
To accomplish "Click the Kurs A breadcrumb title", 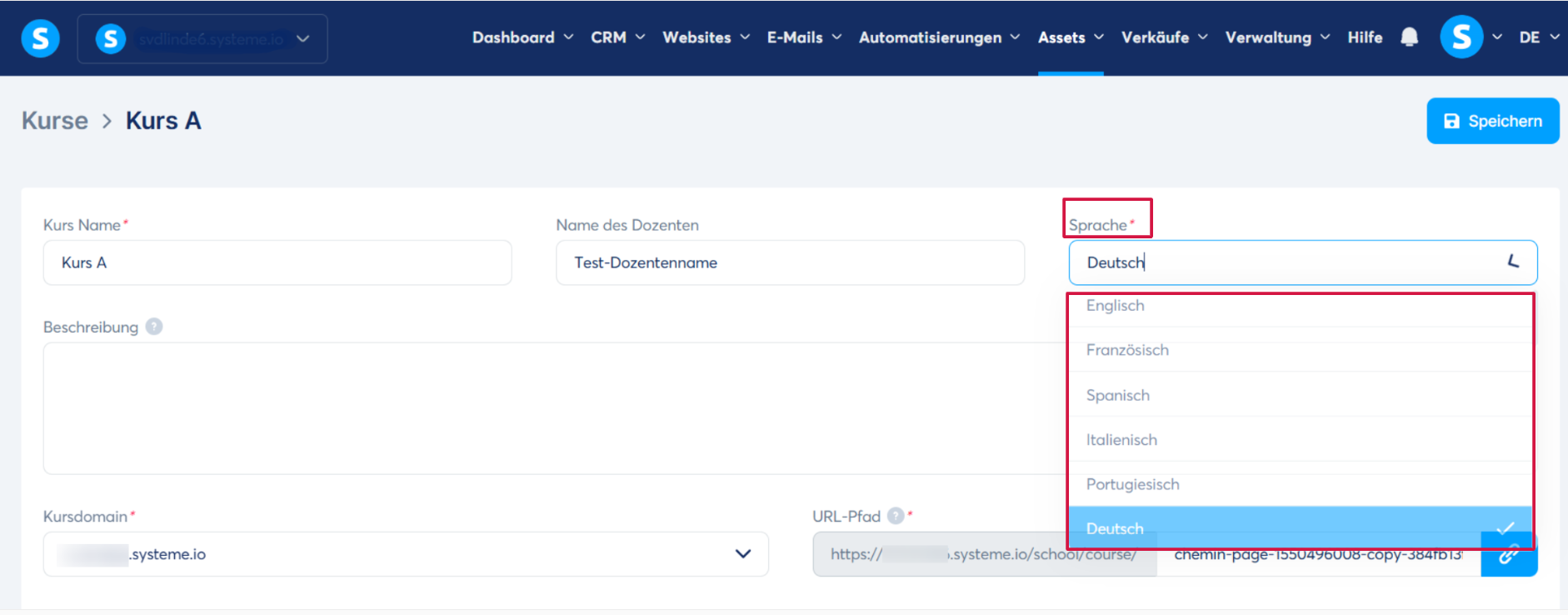I will (x=163, y=121).
